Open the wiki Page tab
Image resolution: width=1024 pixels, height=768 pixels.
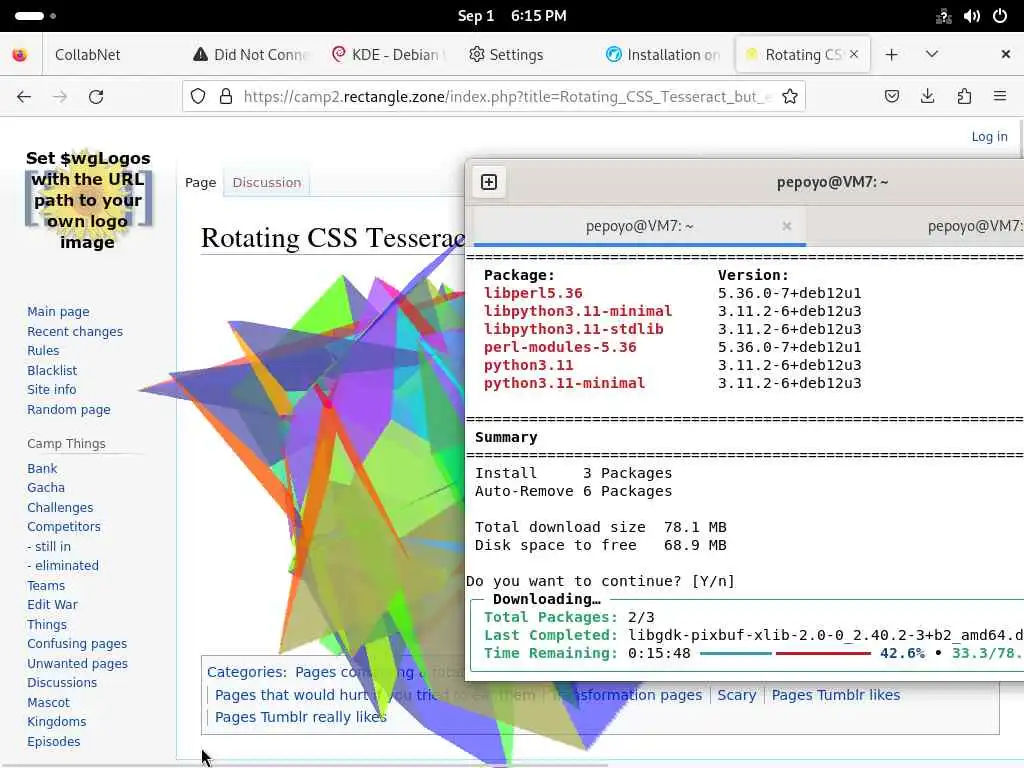(x=200, y=183)
